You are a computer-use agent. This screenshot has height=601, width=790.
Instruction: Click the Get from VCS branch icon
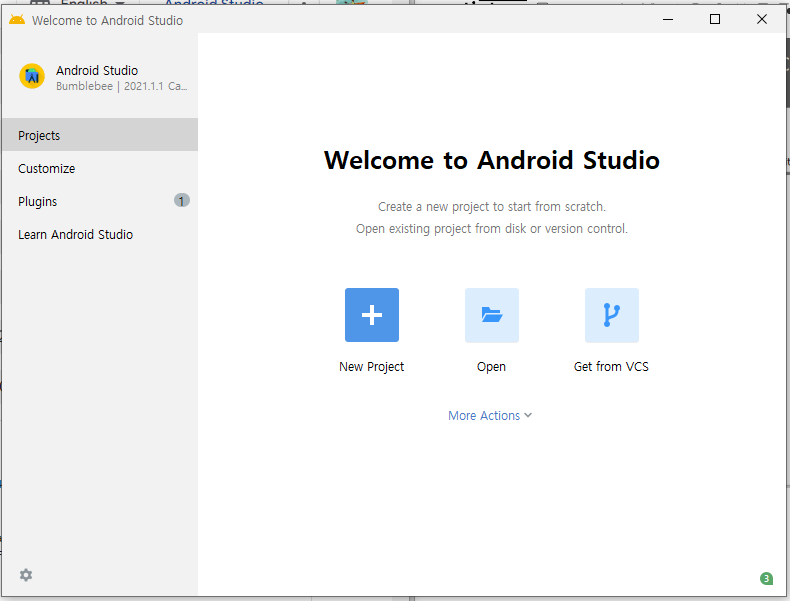tap(612, 315)
